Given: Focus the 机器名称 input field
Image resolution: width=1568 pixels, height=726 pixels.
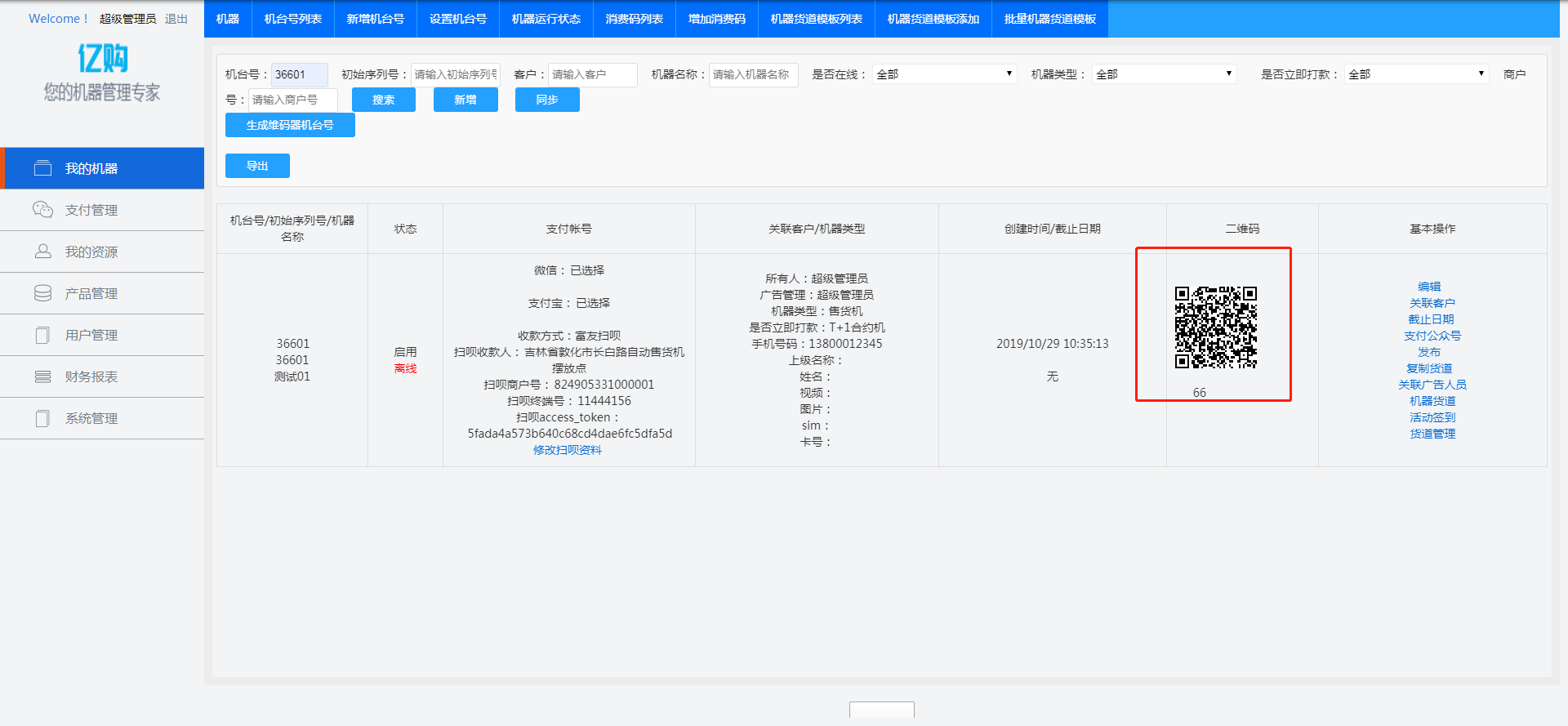Looking at the screenshot, I should tap(752, 74).
